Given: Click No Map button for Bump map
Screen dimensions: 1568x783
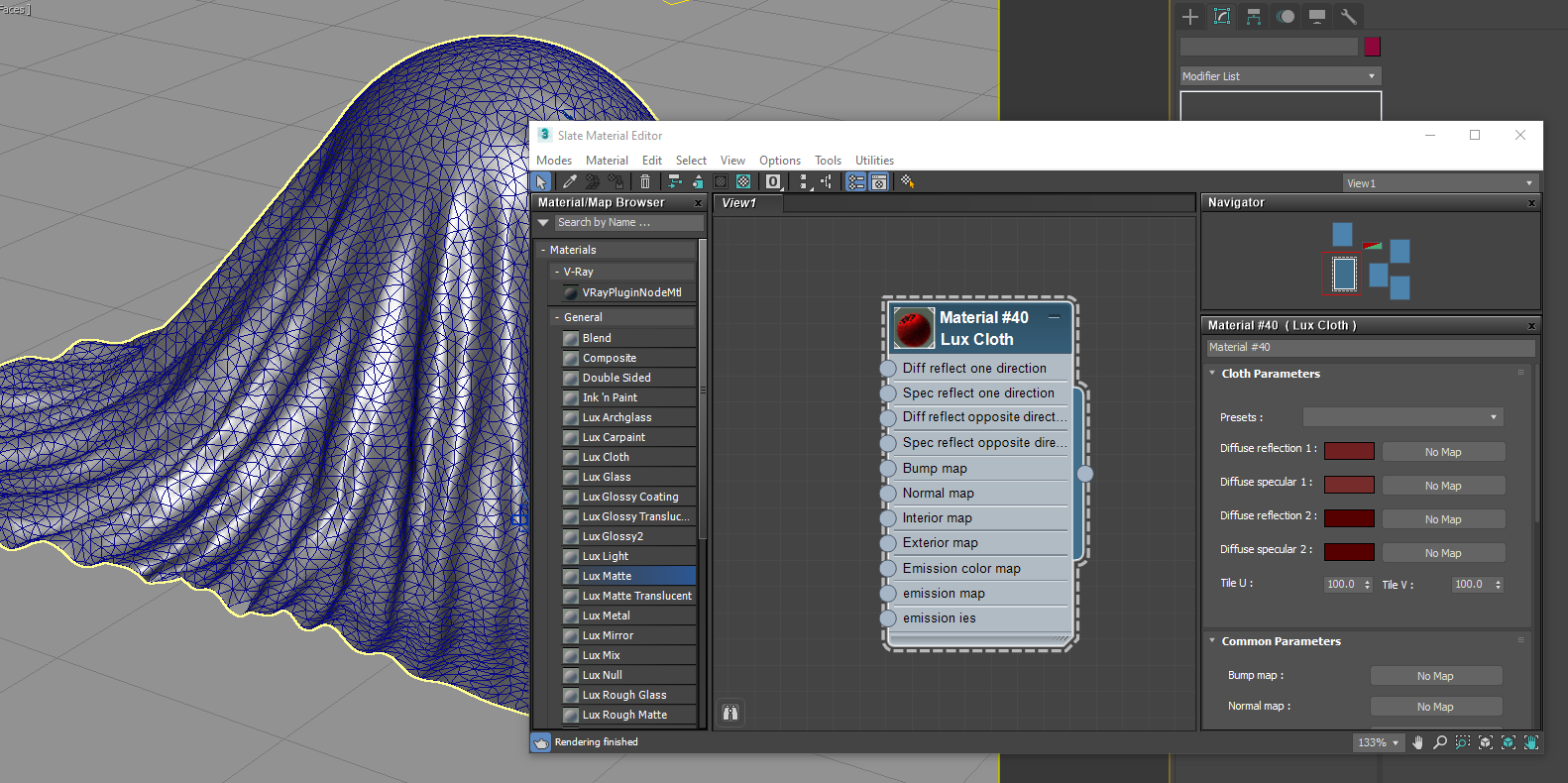Looking at the screenshot, I should 1435,676.
